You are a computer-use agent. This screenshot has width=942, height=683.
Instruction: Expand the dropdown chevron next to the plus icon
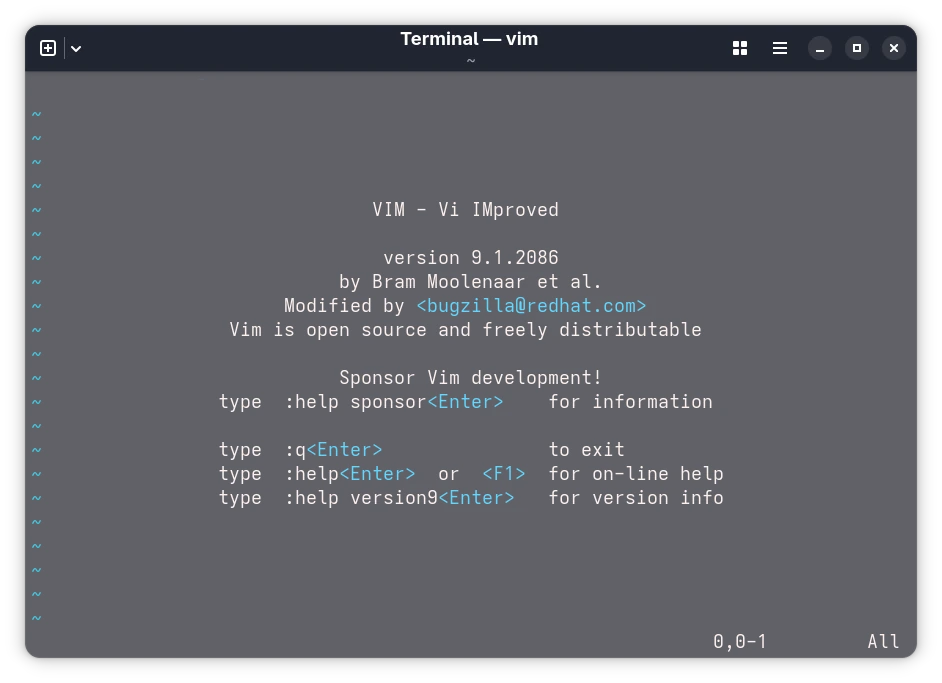[76, 47]
